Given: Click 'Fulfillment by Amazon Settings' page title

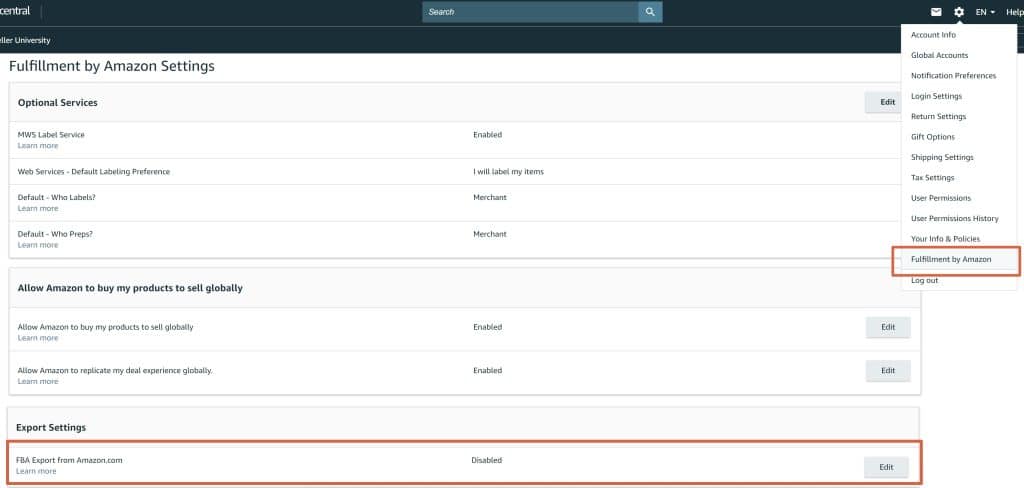Looking at the screenshot, I should [112, 66].
